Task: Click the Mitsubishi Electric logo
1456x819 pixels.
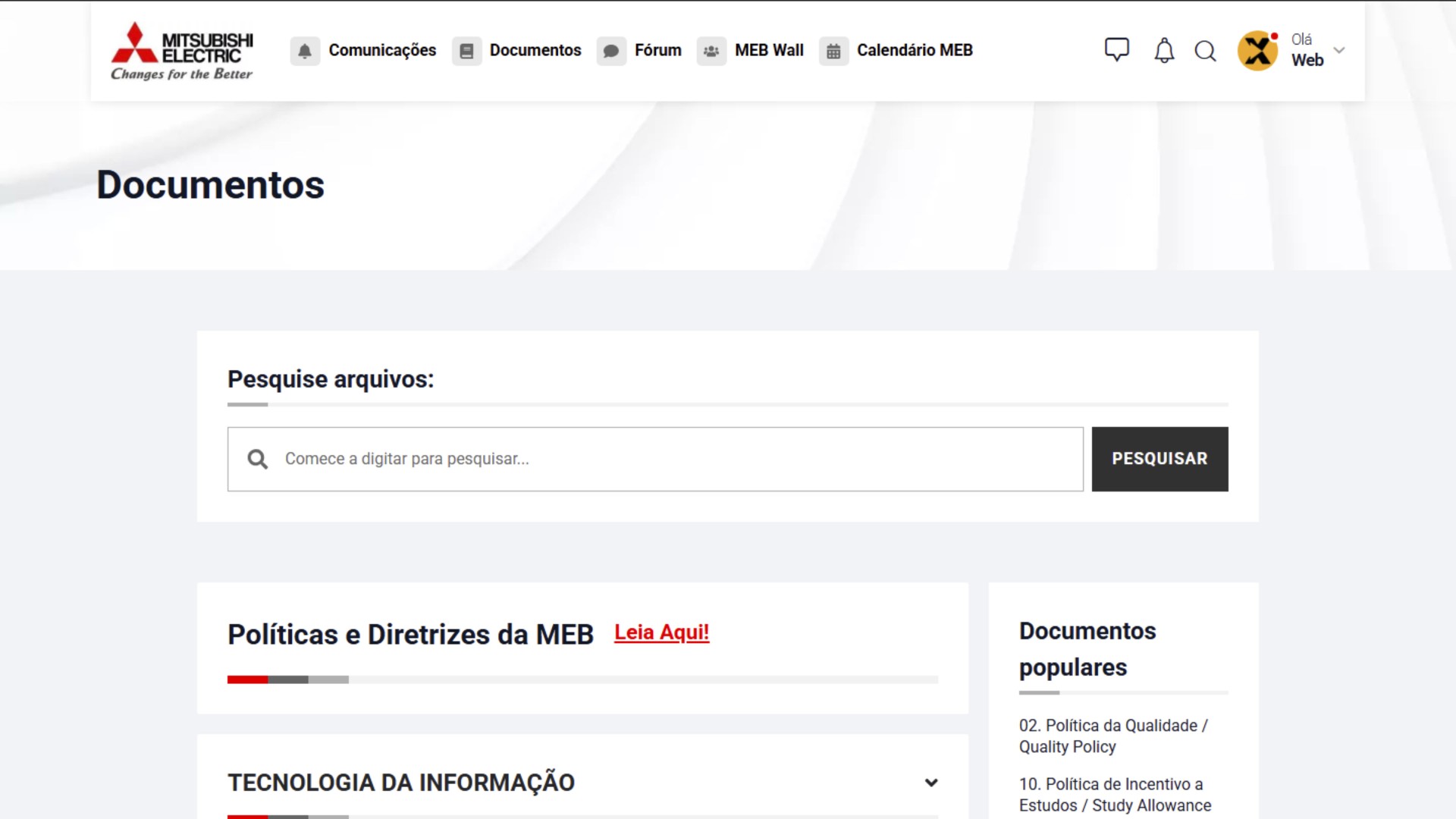Action: pyautogui.click(x=182, y=51)
